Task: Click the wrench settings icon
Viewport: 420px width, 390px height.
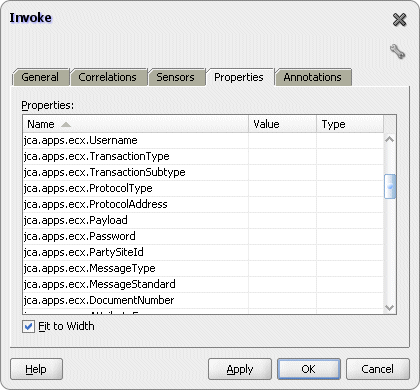Action: [397, 52]
